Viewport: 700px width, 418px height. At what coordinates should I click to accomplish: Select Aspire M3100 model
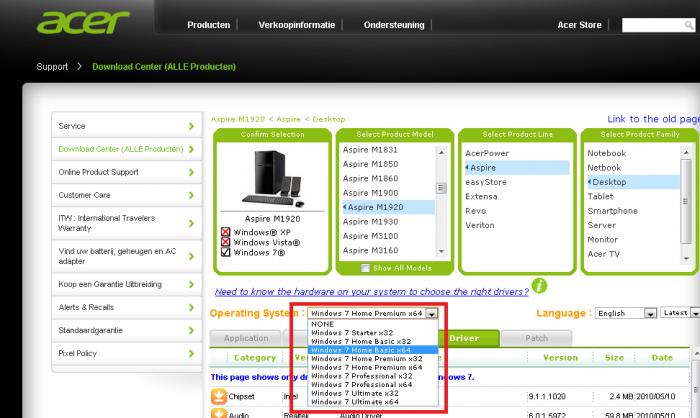(371, 236)
